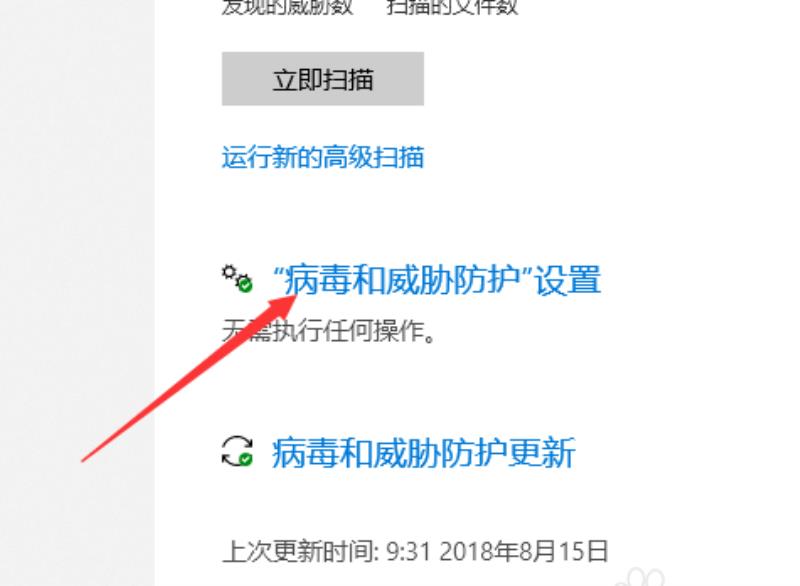800x586 pixels.
Task: Select the 无需执行任何操作 status text
Action: coord(329,331)
